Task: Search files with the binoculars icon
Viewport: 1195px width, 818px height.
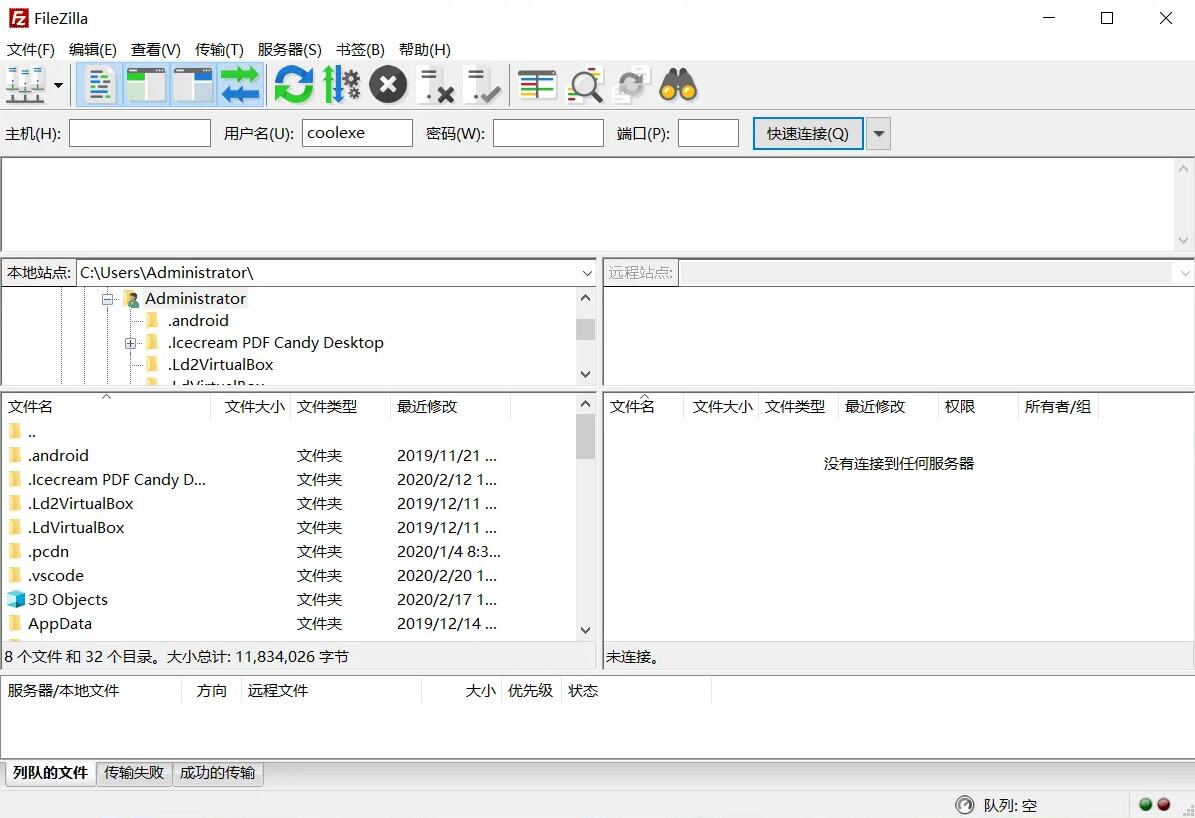Action: [x=678, y=85]
